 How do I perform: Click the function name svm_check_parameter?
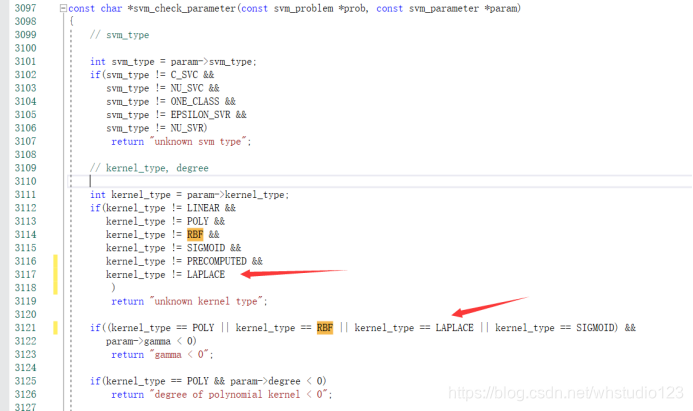pyautogui.click(x=184, y=8)
